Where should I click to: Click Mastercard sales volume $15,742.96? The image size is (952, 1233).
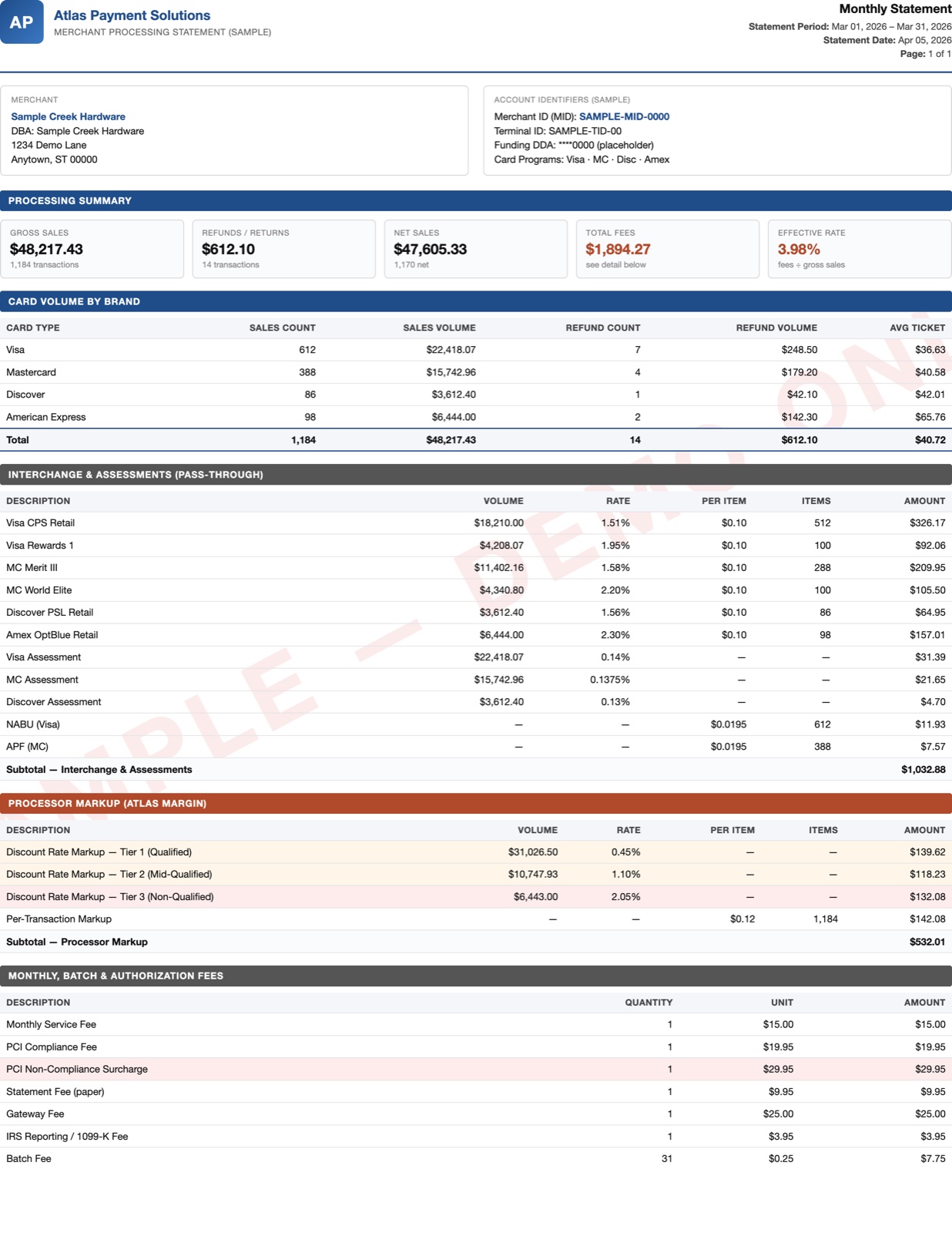coord(451,372)
